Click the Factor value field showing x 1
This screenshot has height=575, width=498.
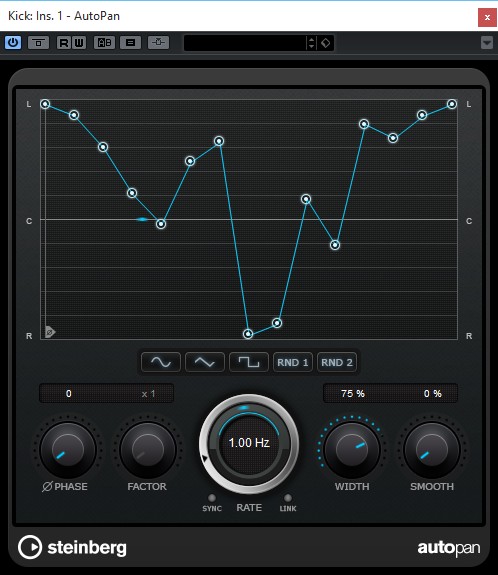(x=148, y=393)
